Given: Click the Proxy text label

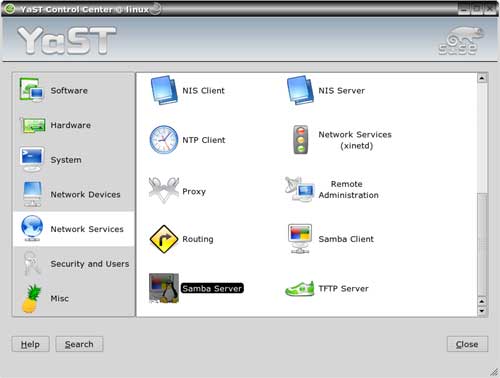Looking at the screenshot, I should tap(194, 192).
